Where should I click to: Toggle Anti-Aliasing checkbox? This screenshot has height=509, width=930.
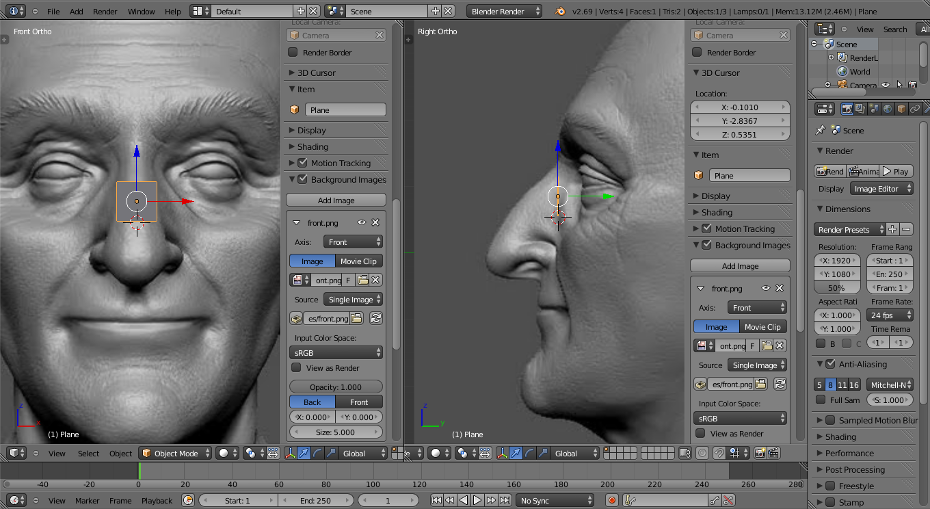pos(830,364)
